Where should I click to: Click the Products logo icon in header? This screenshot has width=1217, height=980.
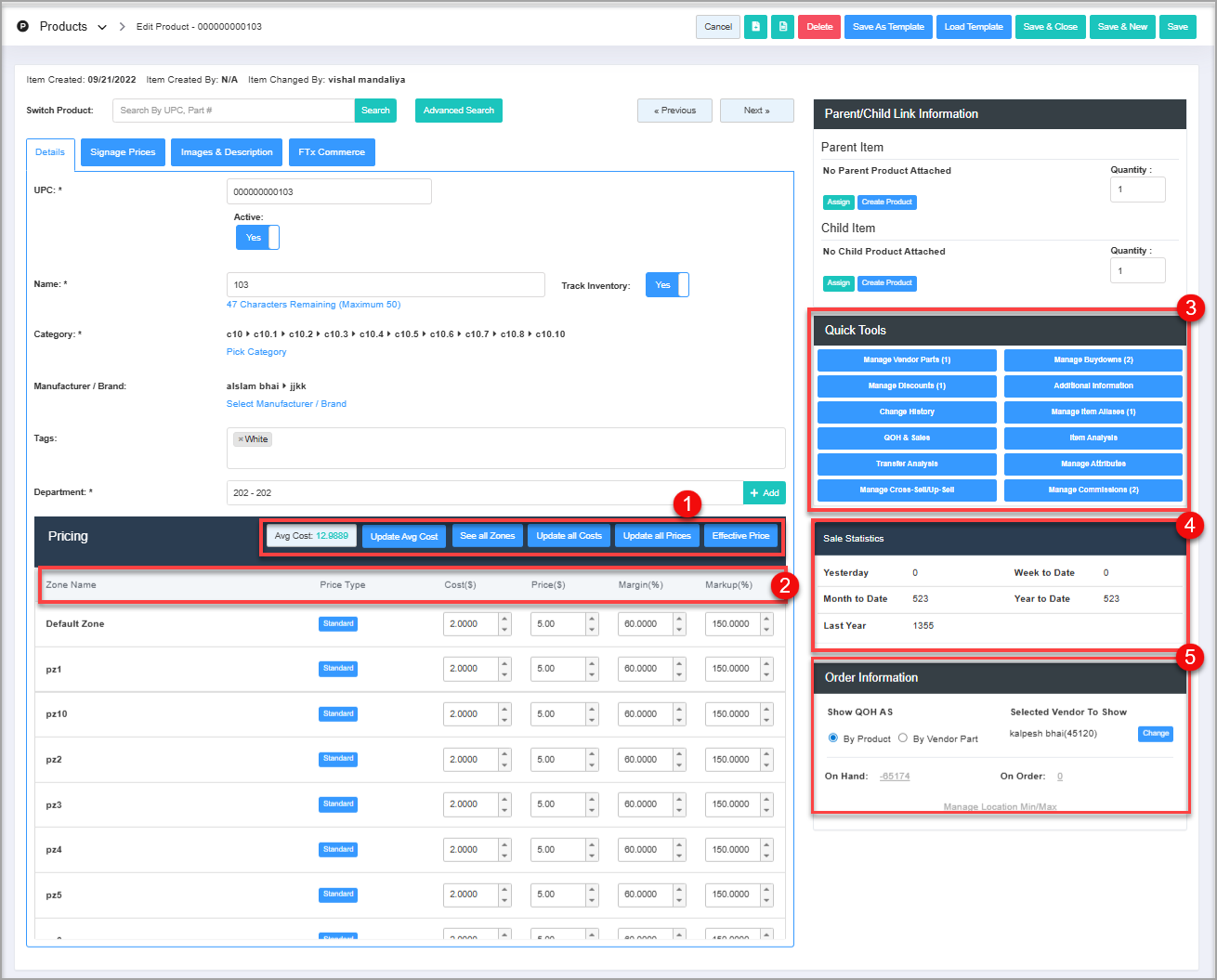pyautogui.click(x=23, y=27)
